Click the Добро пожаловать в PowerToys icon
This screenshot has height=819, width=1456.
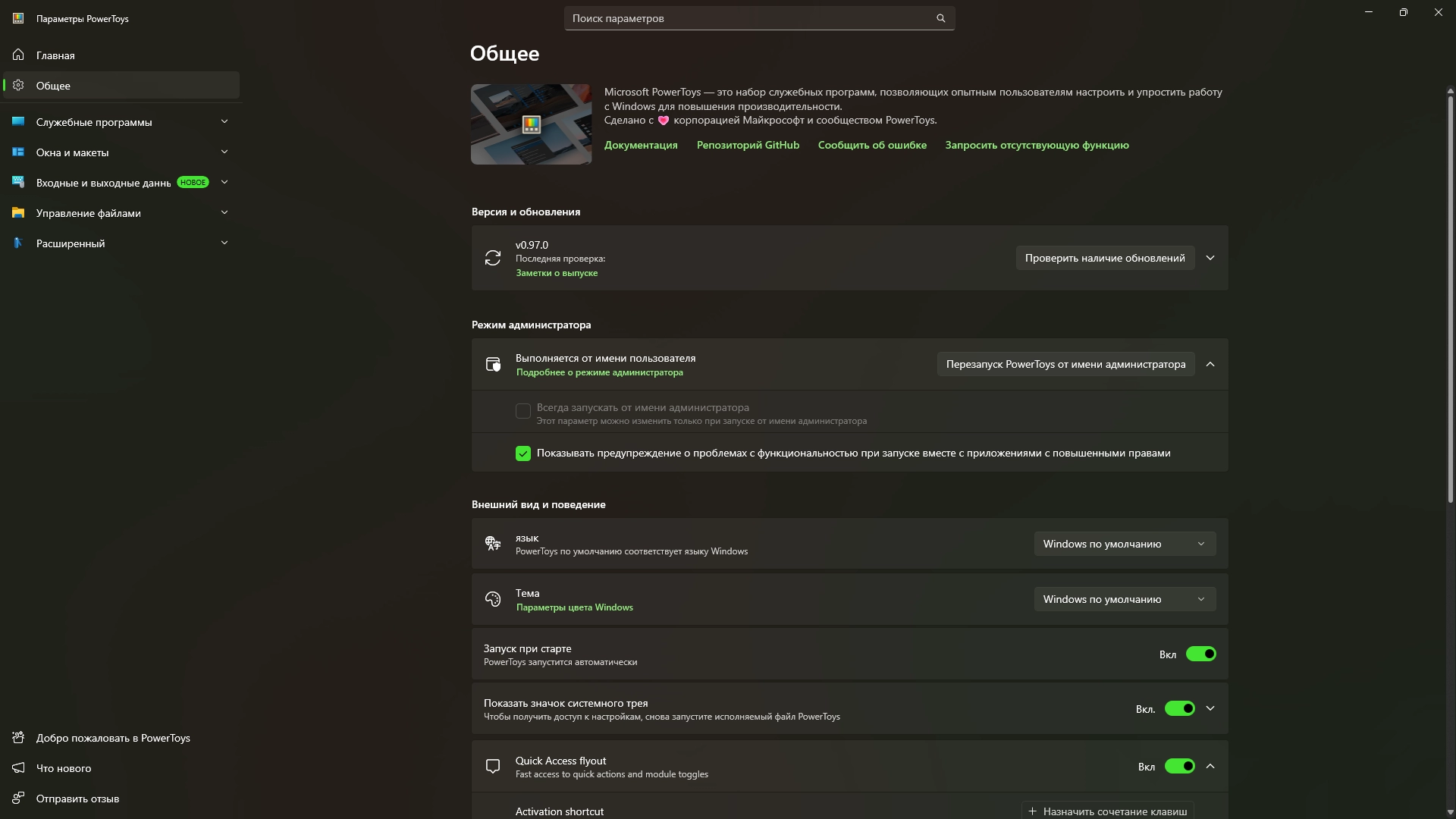(x=18, y=737)
